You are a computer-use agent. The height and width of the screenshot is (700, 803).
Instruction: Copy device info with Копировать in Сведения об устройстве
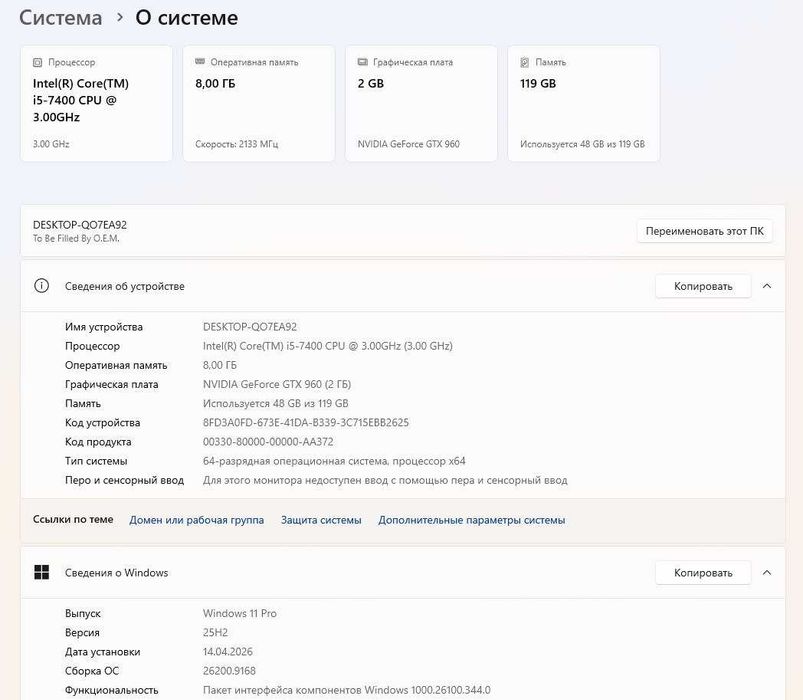point(703,286)
